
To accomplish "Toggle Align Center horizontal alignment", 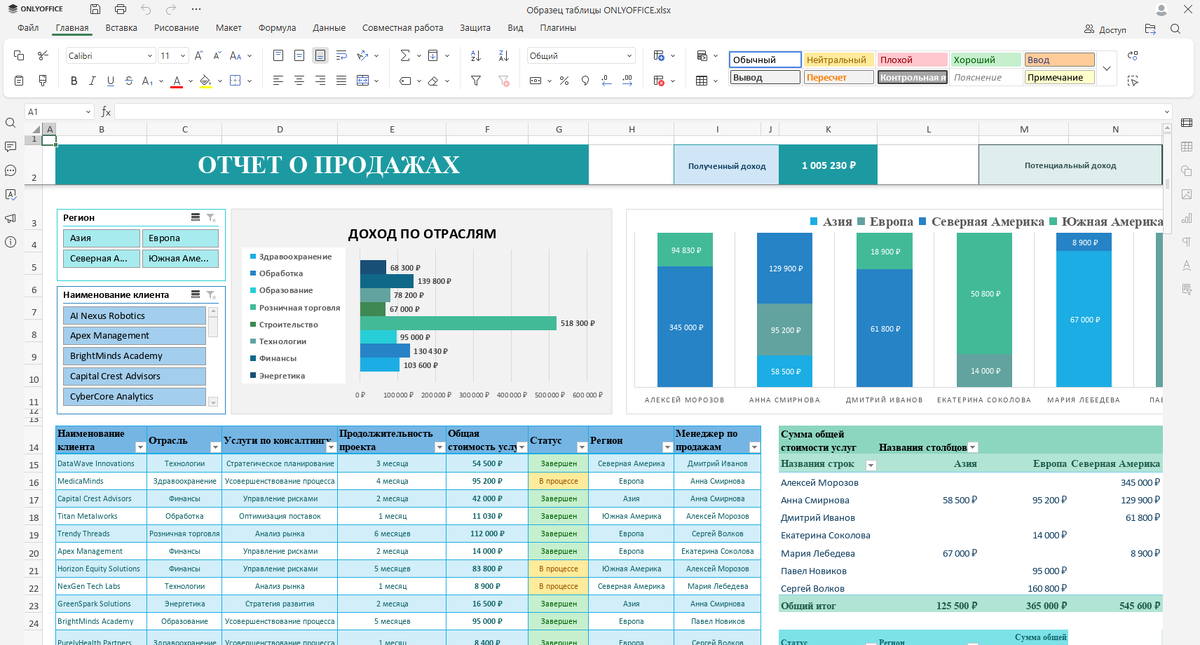I will pos(299,80).
